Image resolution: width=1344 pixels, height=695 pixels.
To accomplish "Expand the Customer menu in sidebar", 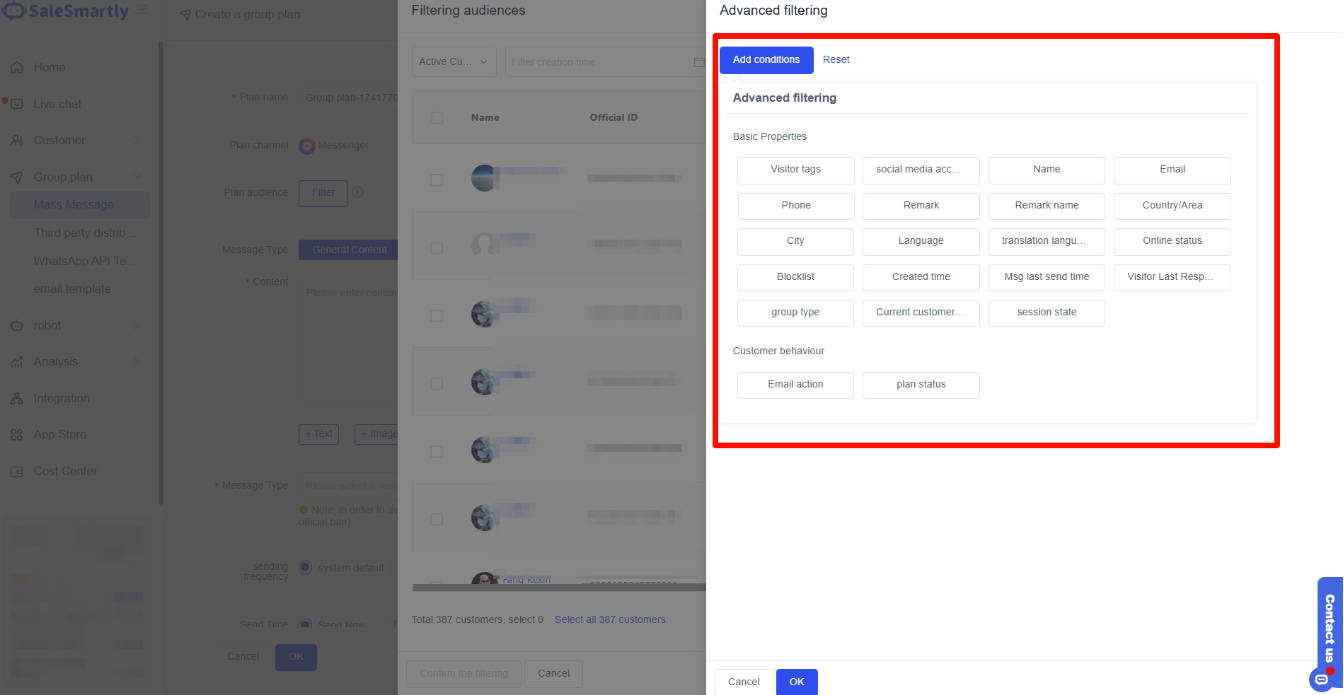I will [x=137, y=141].
